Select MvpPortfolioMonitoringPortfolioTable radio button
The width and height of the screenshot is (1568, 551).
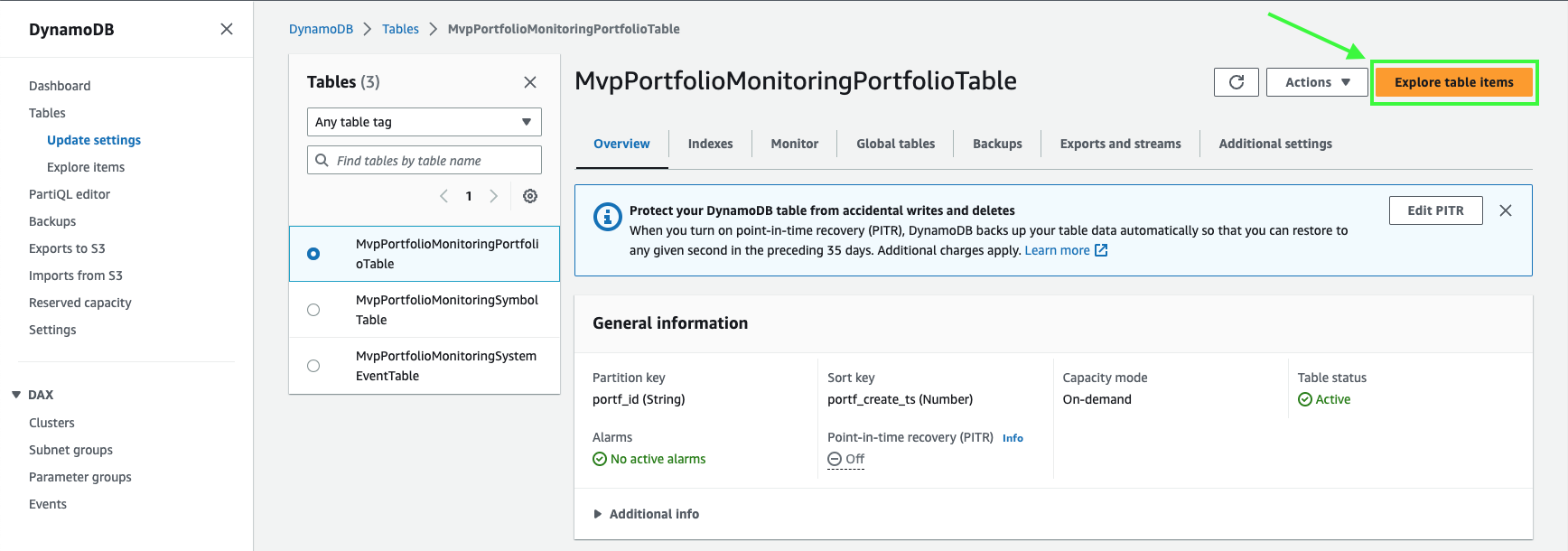tap(313, 254)
